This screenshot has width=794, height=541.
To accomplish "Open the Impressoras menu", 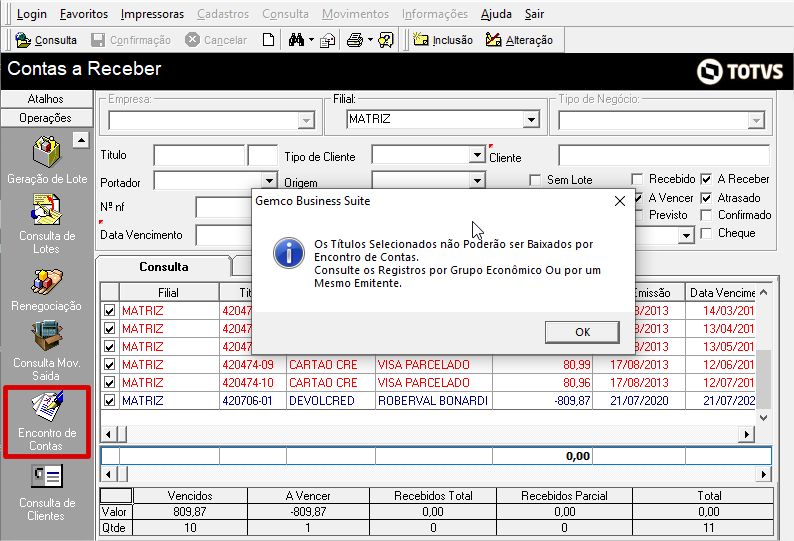I will click(152, 14).
